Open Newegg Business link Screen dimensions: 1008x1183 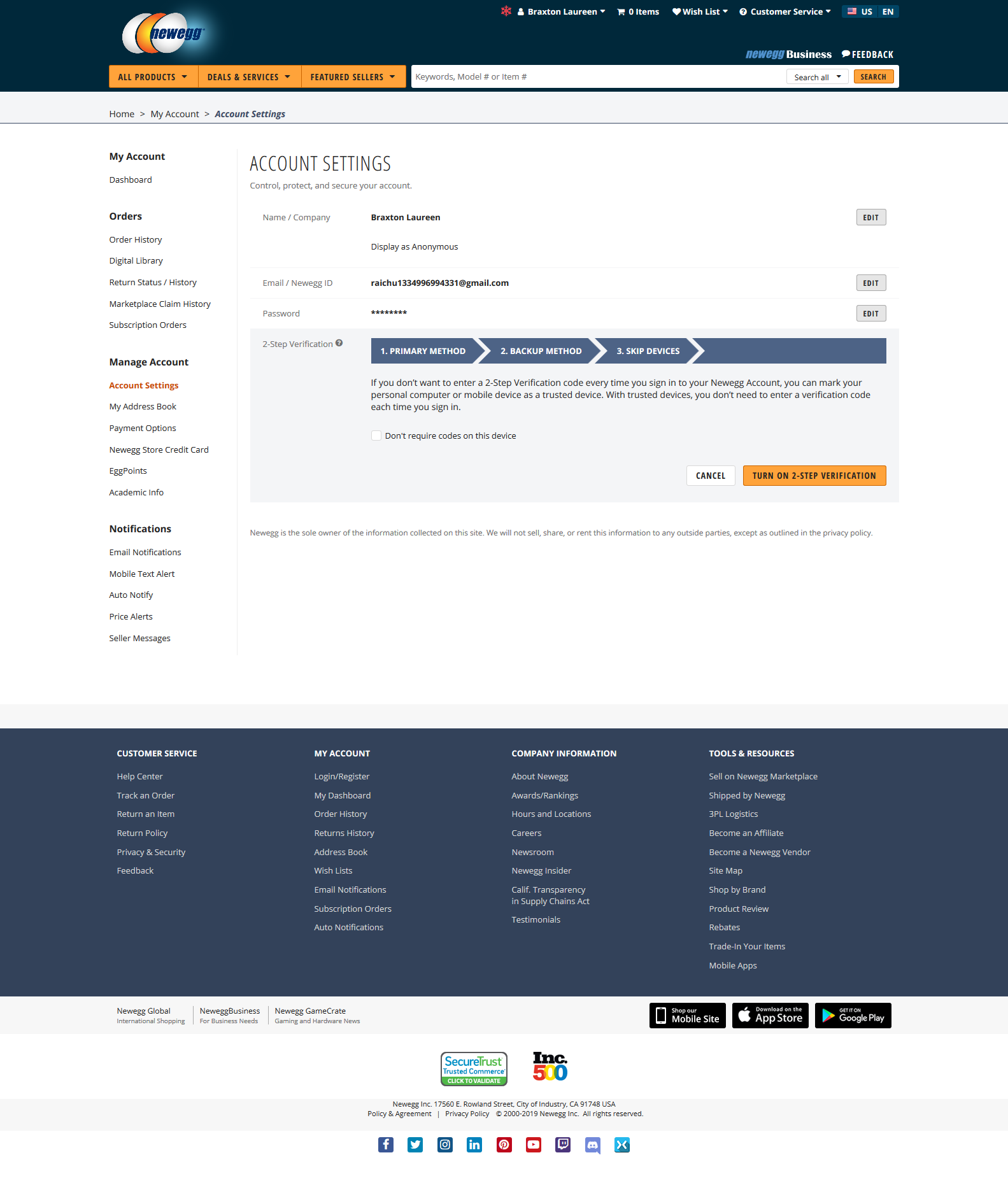coord(788,55)
